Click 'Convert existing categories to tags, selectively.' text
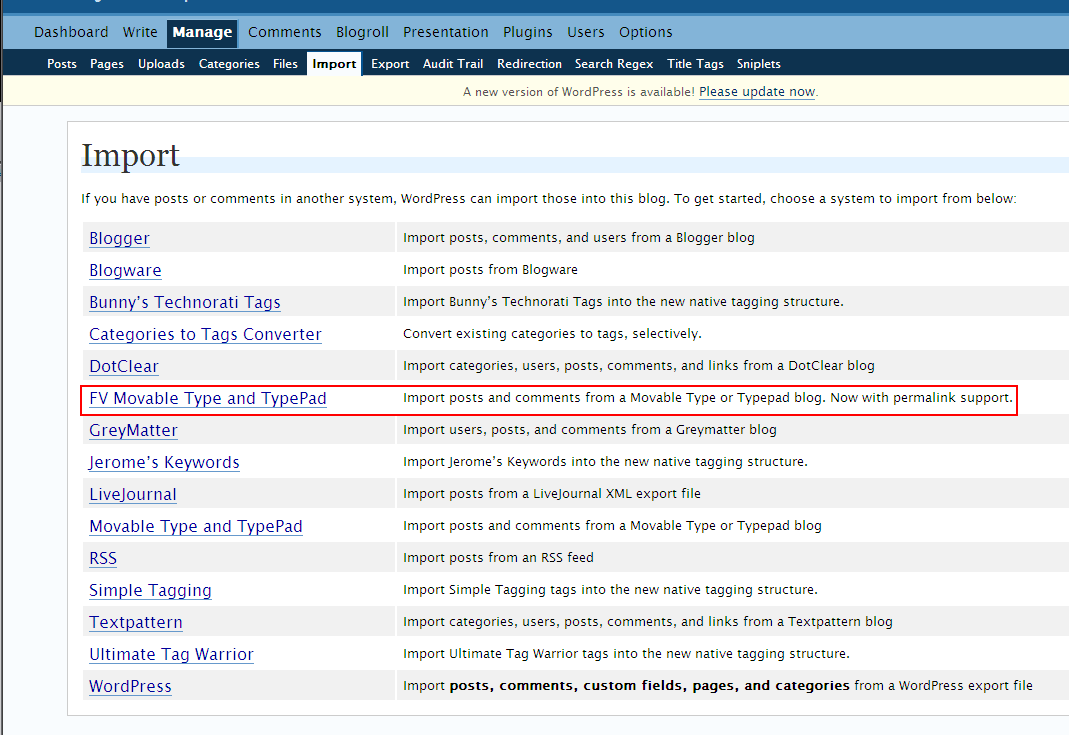This screenshot has width=1069, height=735. tap(552, 333)
